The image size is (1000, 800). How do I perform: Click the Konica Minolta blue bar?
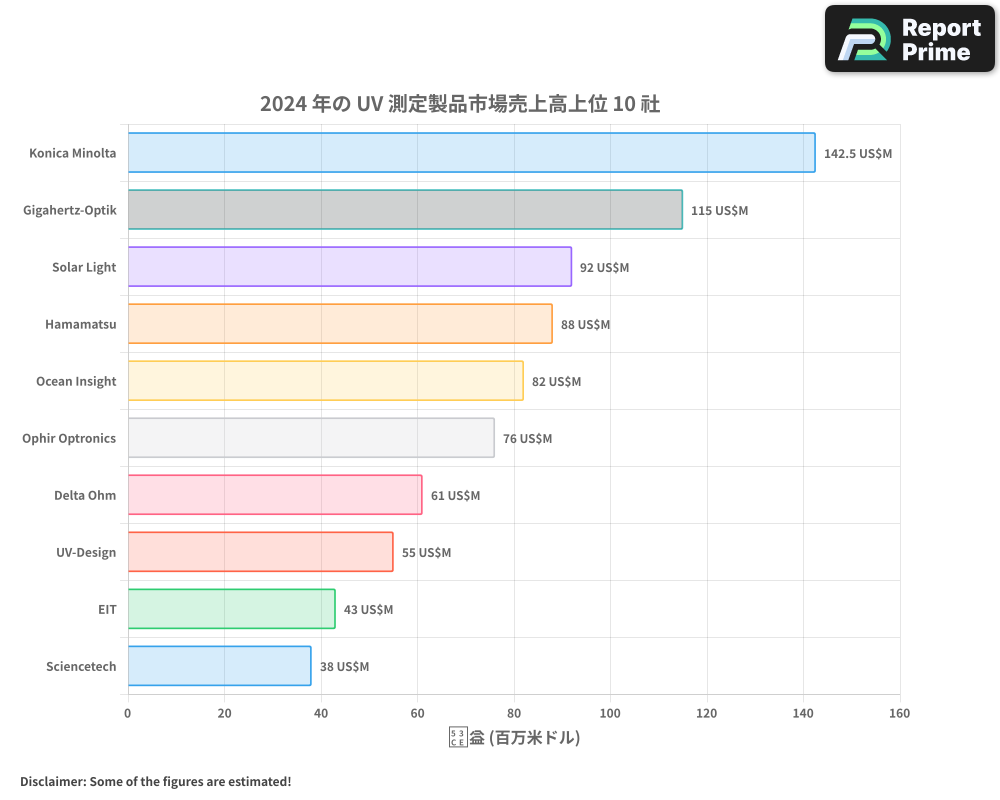point(471,153)
